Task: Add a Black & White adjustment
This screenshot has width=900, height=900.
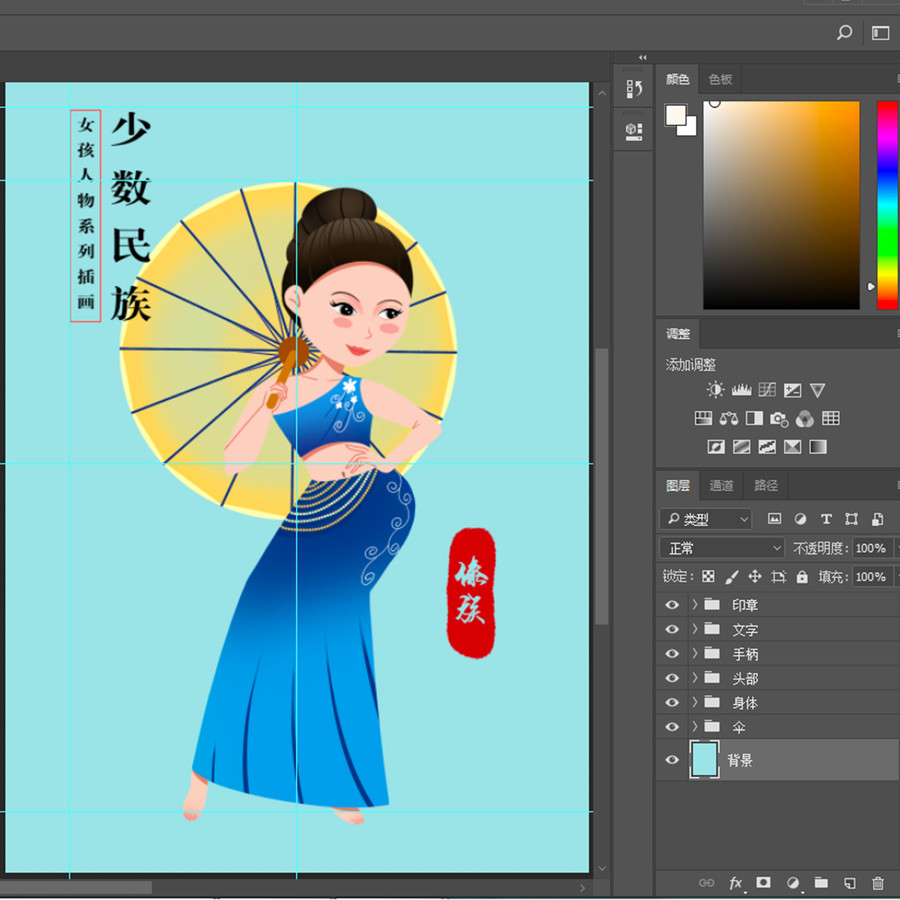Action: pos(754,418)
